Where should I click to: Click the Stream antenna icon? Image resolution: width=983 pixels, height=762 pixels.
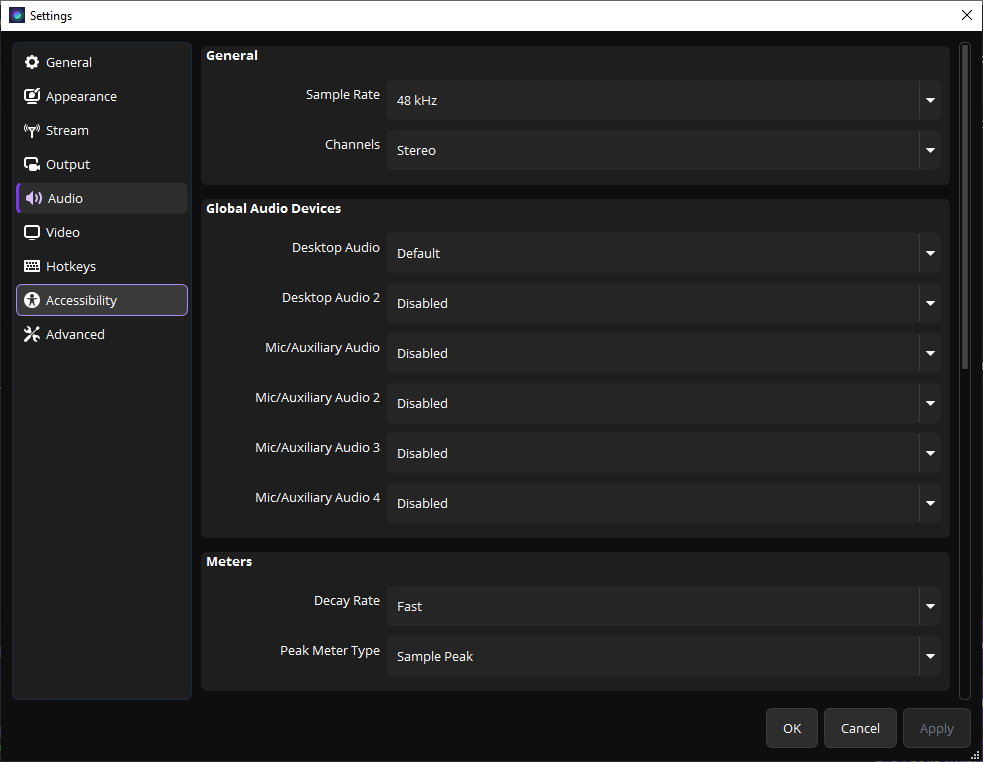click(32, 130)
